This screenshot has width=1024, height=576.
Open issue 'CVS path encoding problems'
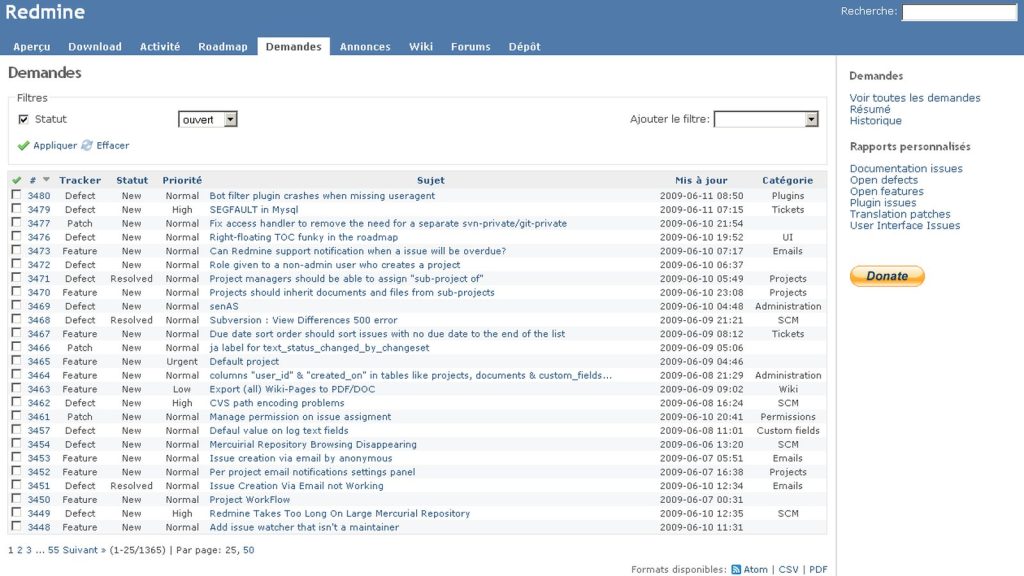click(276, 403)
